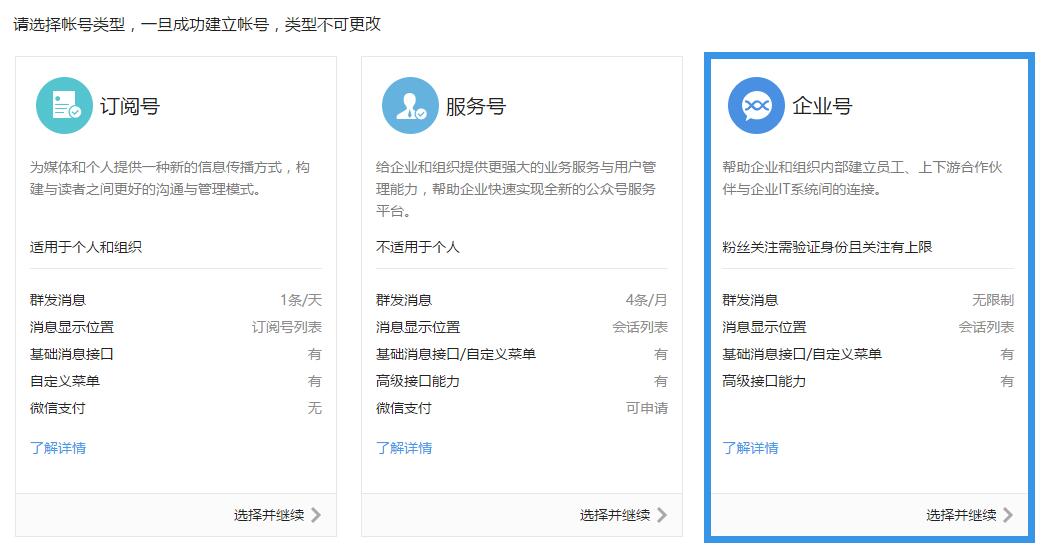This screenshot has height=551, width=1048.
Task: Click the 订阅号 card title
Action: click(130, 106)
